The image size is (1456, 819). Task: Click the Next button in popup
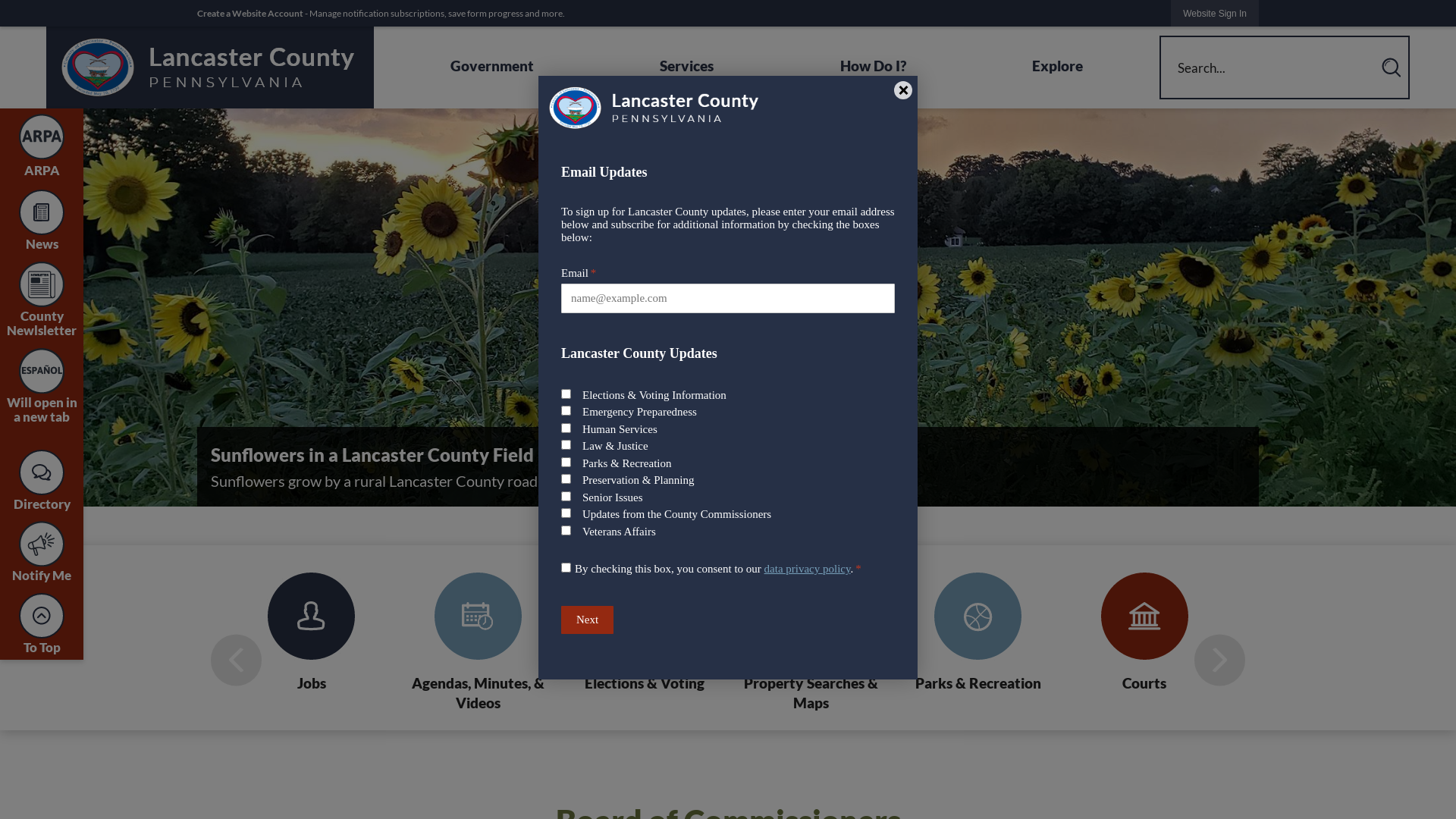(x=587, y=620)
